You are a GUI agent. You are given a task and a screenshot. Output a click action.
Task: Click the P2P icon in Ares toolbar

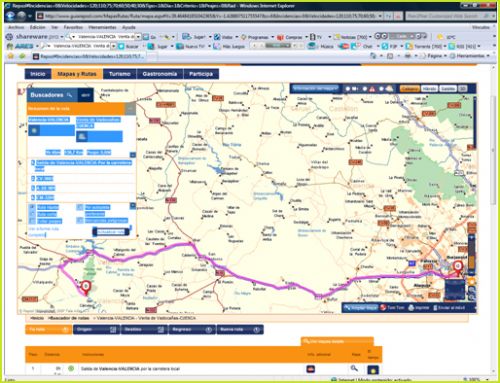tap(385, 46)
